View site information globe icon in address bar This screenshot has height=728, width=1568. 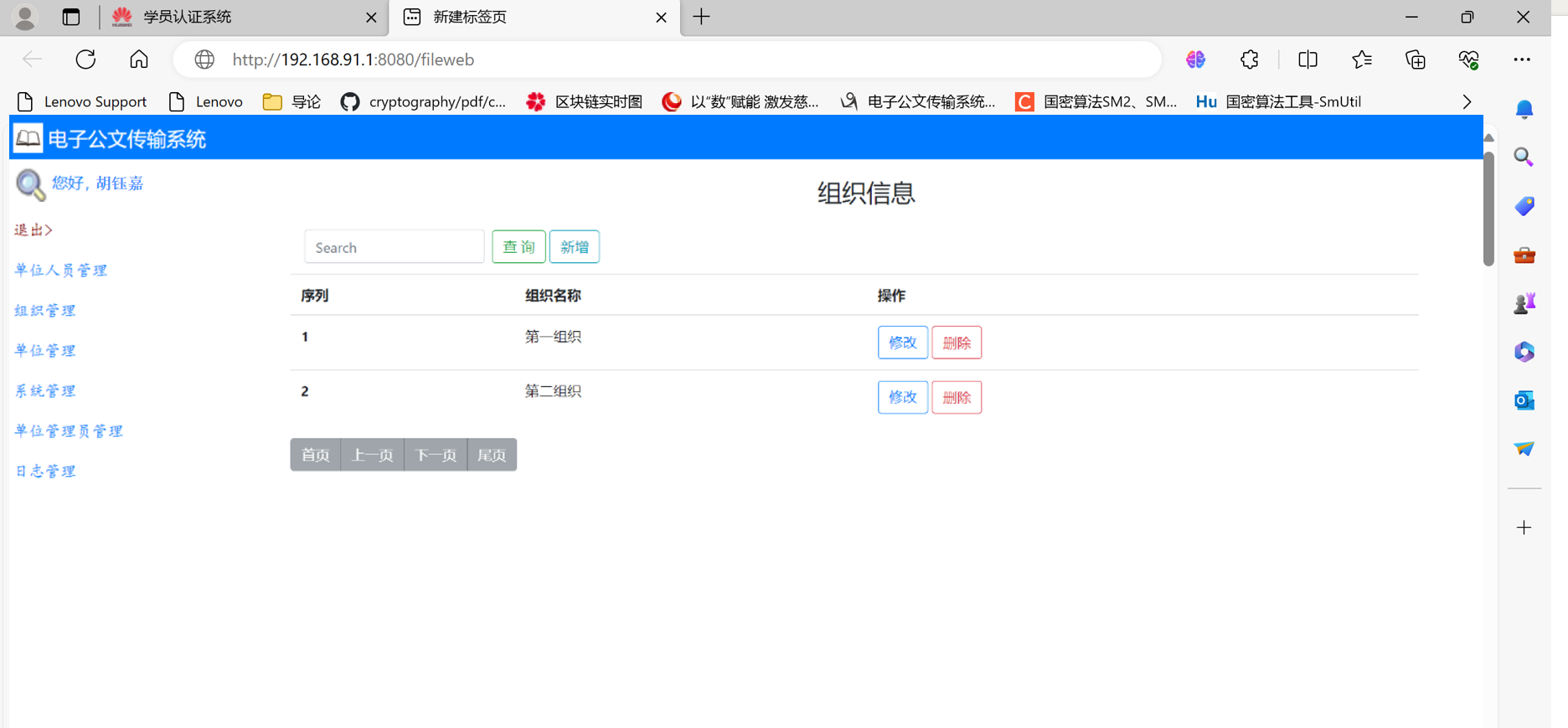click(204, 59)
